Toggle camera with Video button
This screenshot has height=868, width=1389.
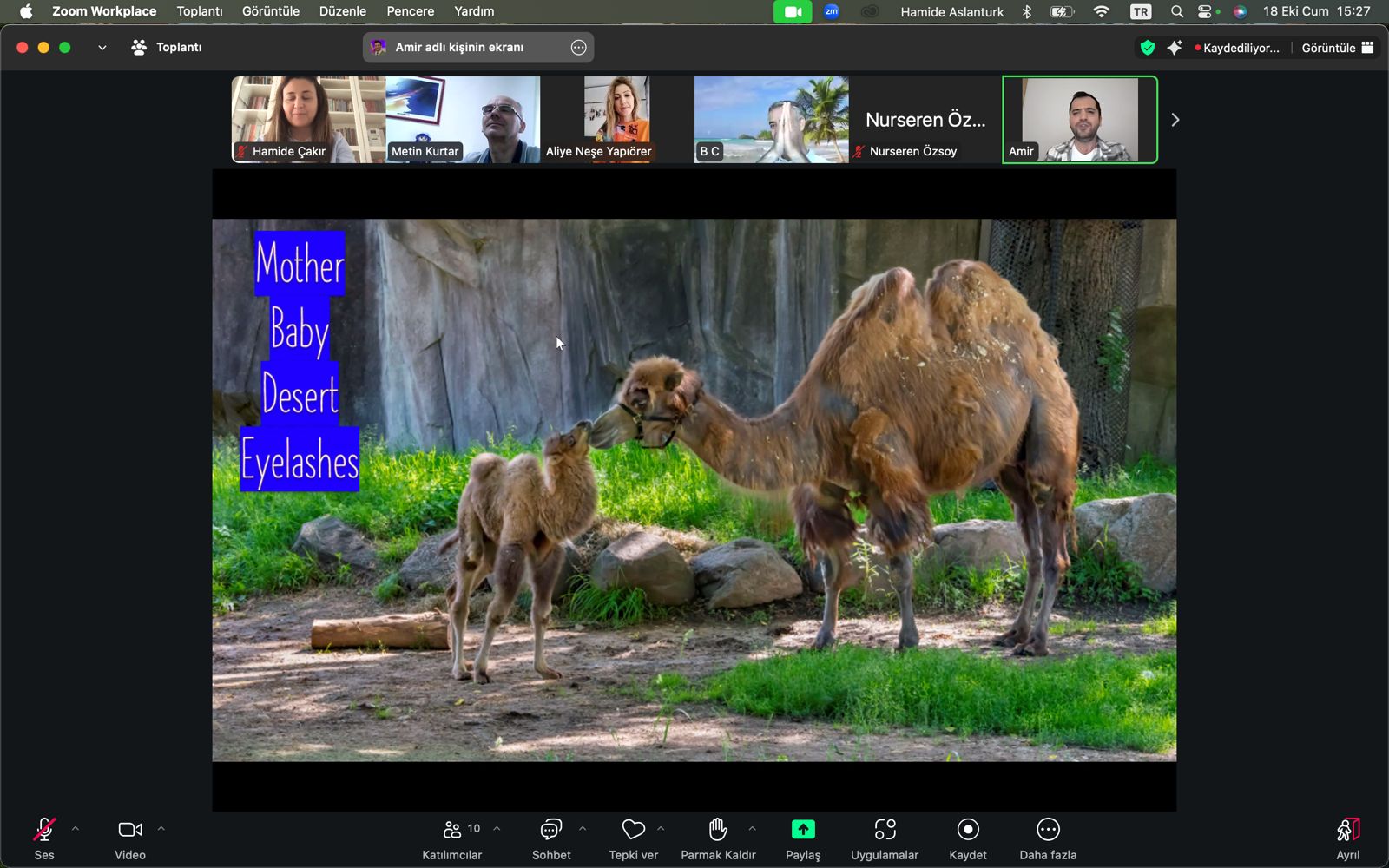coord(130,831)
